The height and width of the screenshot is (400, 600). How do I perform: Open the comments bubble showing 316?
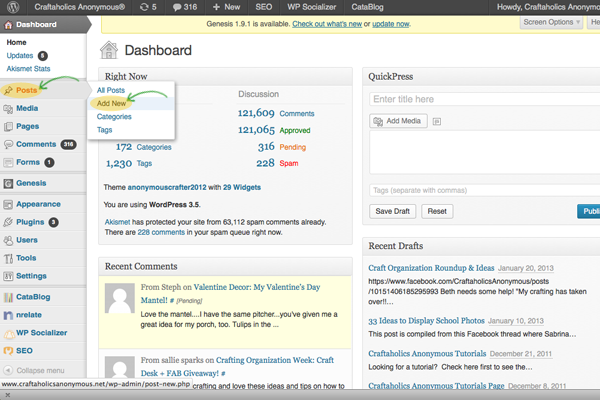point(184,7)
